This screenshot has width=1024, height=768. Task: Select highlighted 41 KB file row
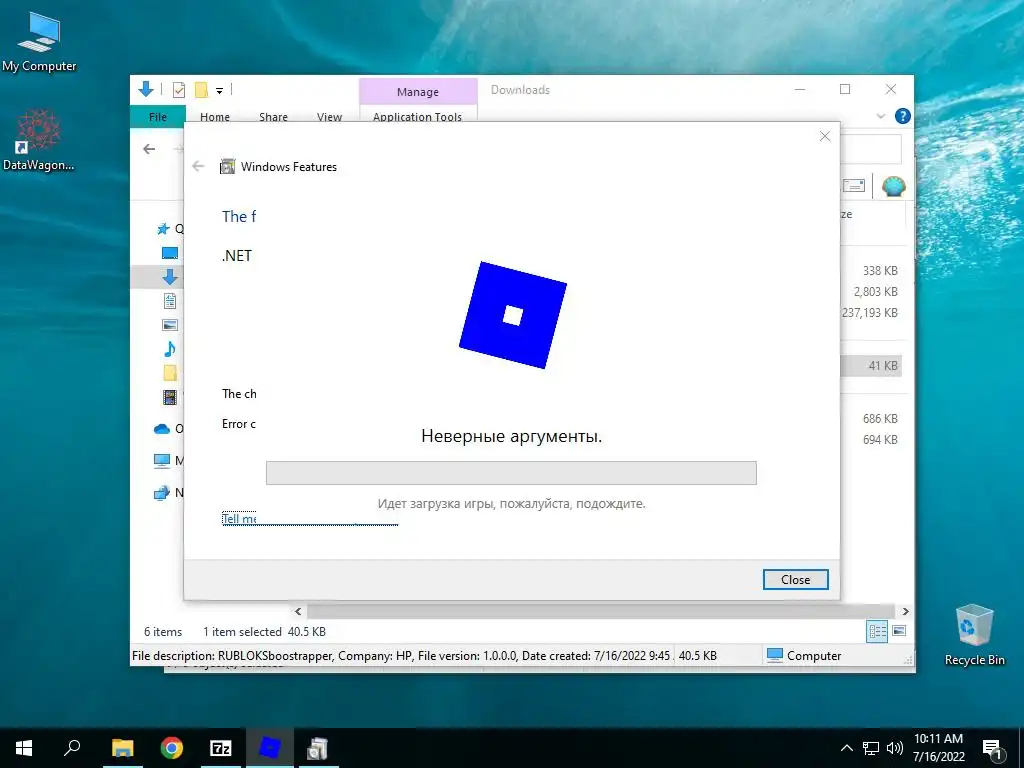point(872,366)
